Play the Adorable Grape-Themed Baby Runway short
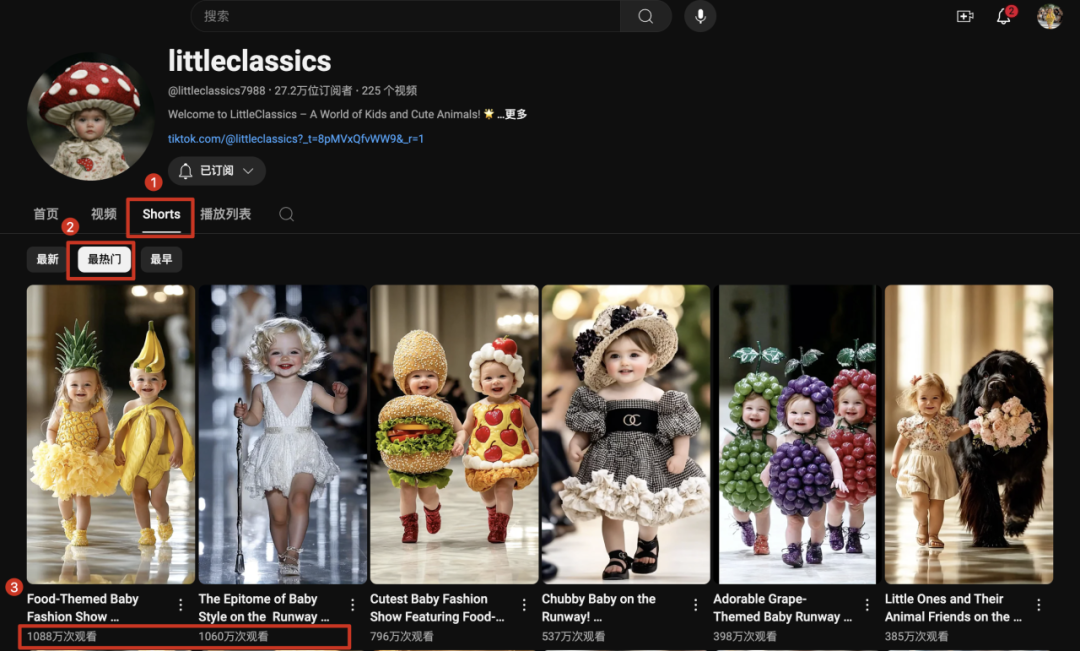This screenshot has height=651, width=1080. (796, 434)
